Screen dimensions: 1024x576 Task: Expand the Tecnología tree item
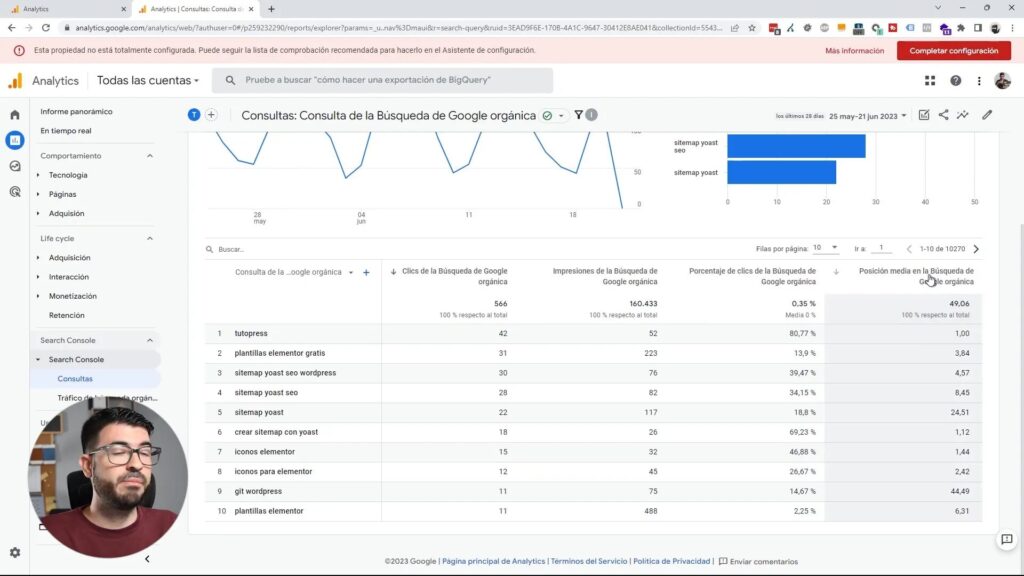click(38, 175)
